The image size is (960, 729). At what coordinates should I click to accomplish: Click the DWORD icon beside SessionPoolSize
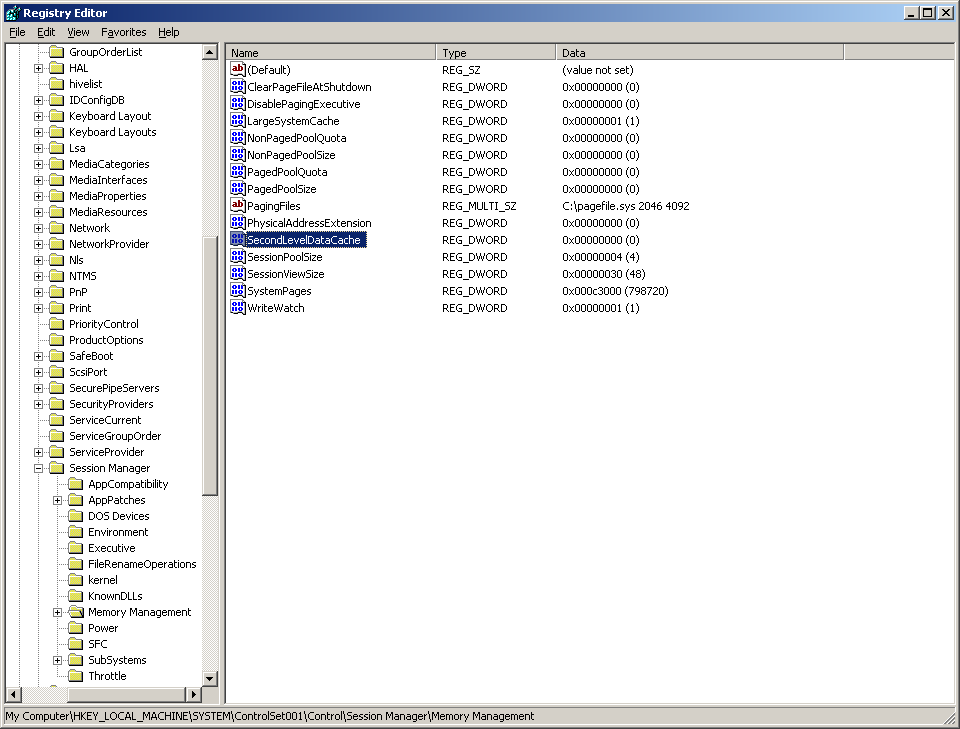(x=238, y=256)
